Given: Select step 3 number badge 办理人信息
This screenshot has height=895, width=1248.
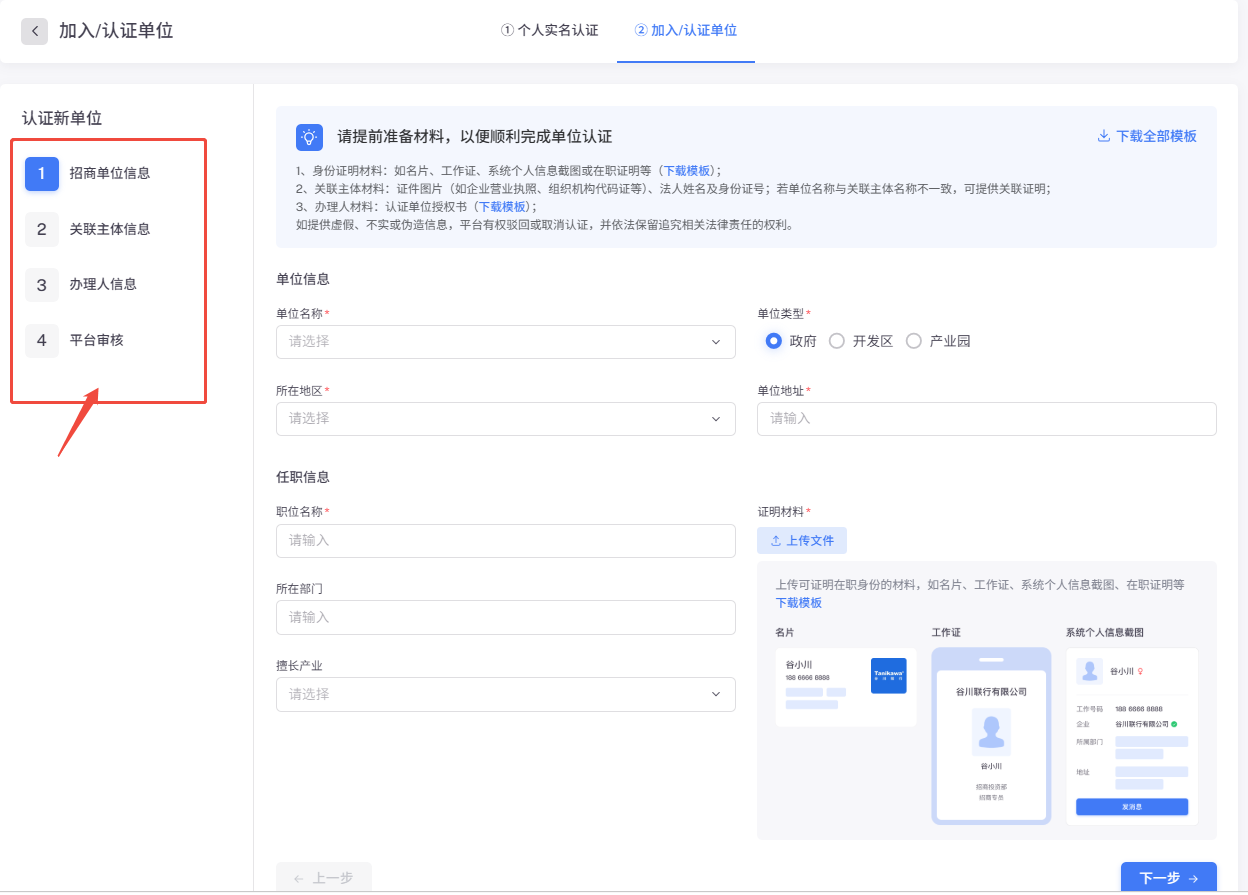Looking at the screenshot, I should tap(42, 285).
